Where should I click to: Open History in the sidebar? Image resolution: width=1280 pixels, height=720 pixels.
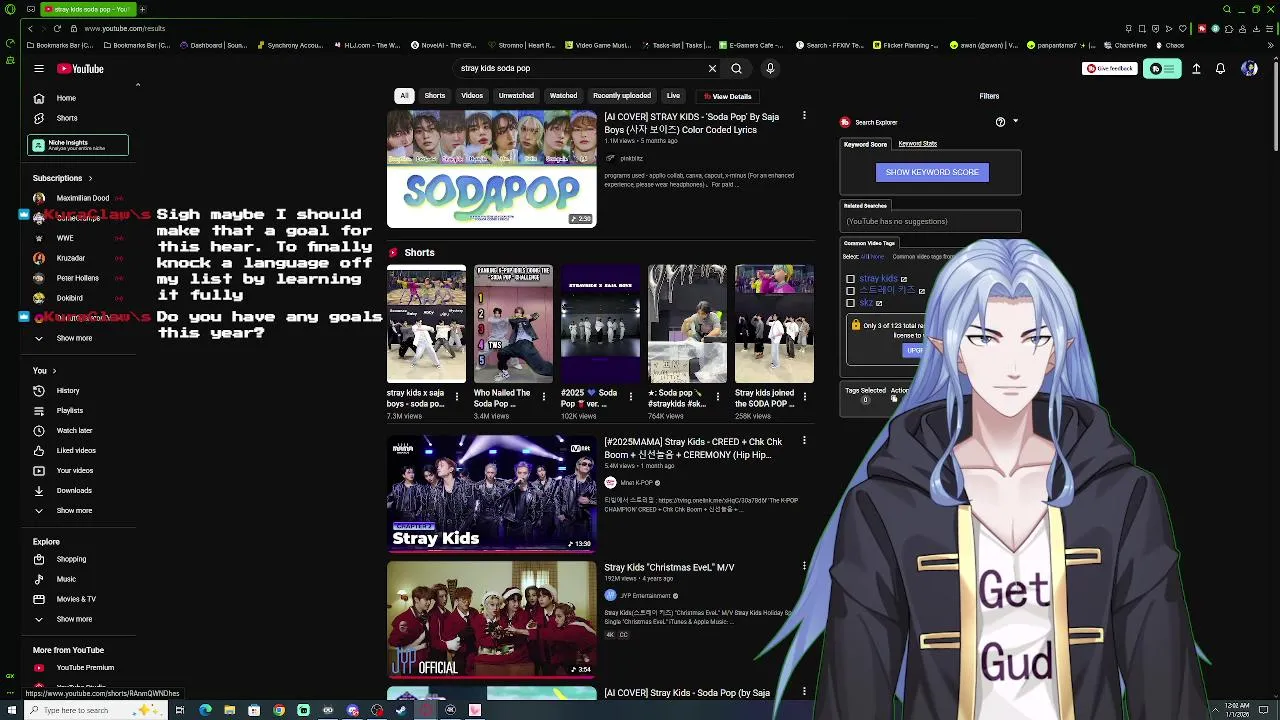[68, 391]
